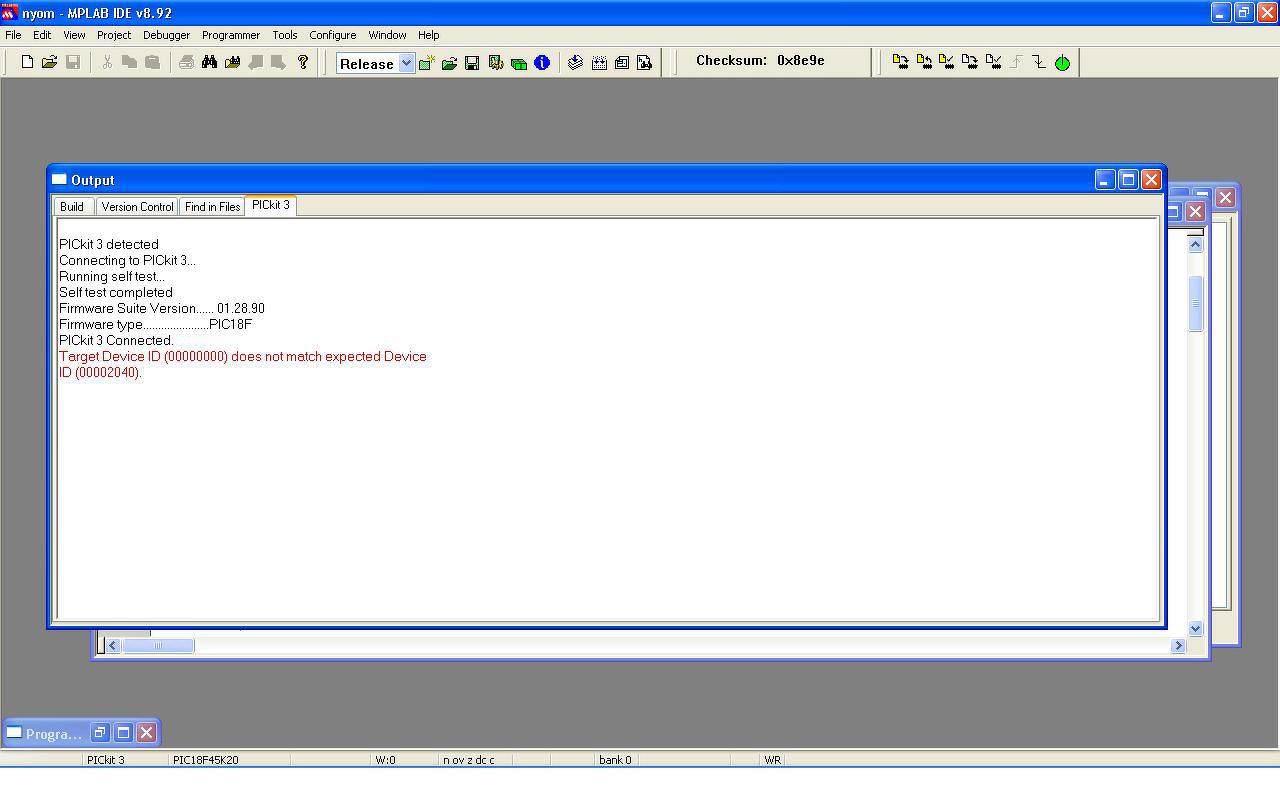Restore the minimized Progra... window
This screenshot has height=787, width=1280.
(100, 733)
